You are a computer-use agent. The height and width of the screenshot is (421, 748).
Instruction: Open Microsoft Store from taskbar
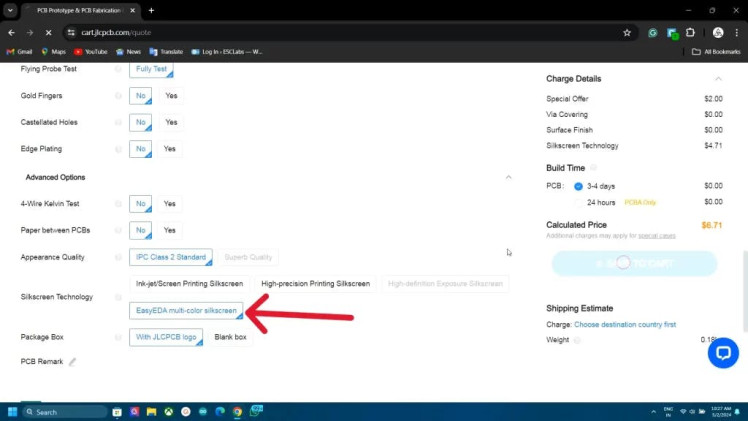117,411
